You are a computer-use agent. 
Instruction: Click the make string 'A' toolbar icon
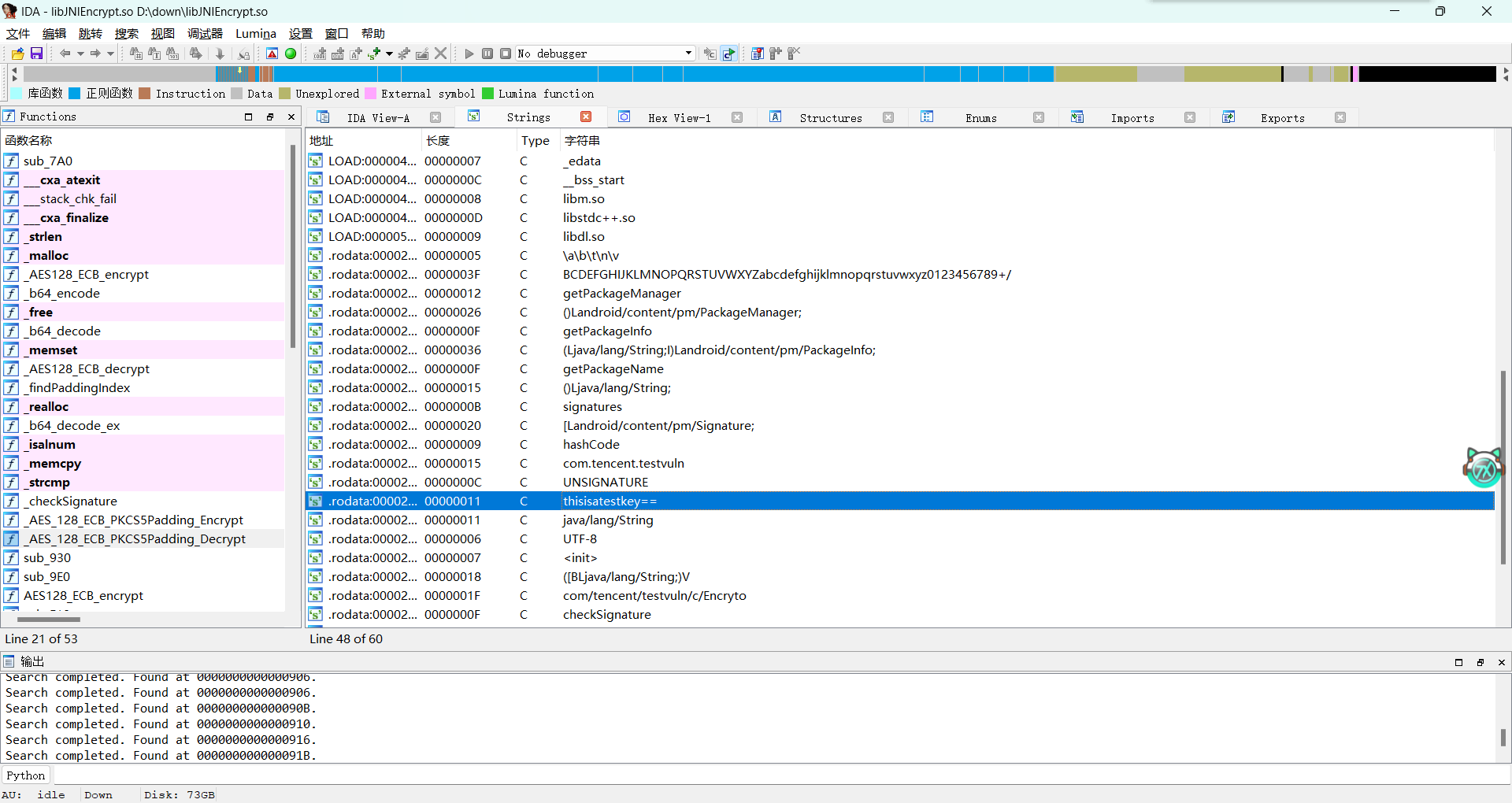pos(356,54)
